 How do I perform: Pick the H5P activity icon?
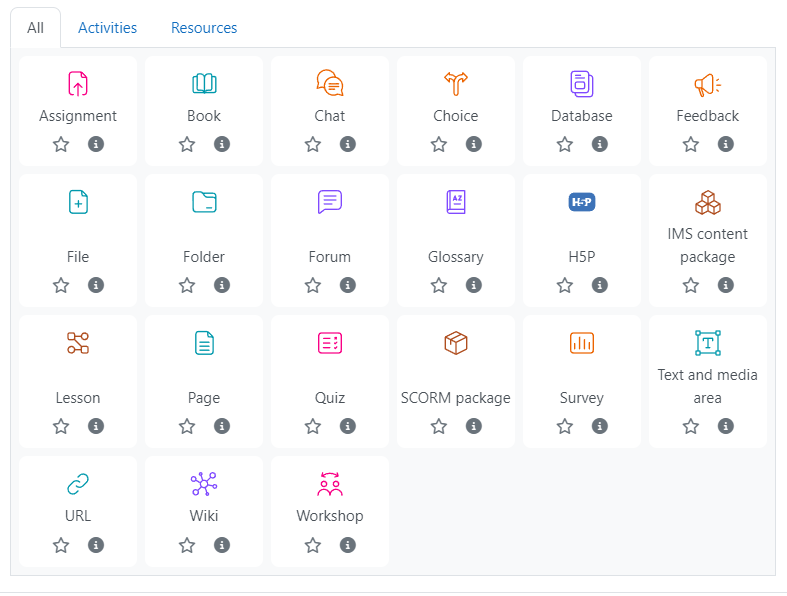[582, 202]
